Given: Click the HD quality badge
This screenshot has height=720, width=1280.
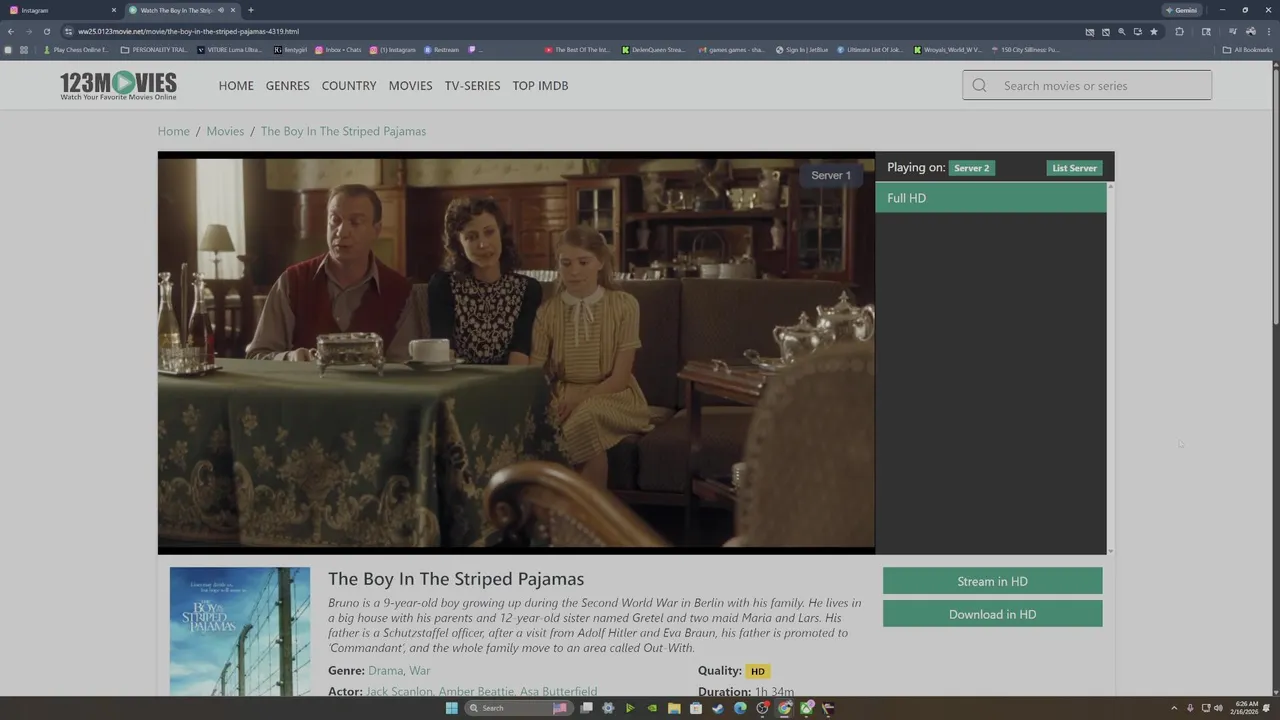Looking at the screenshot, I should coord(757,671).
